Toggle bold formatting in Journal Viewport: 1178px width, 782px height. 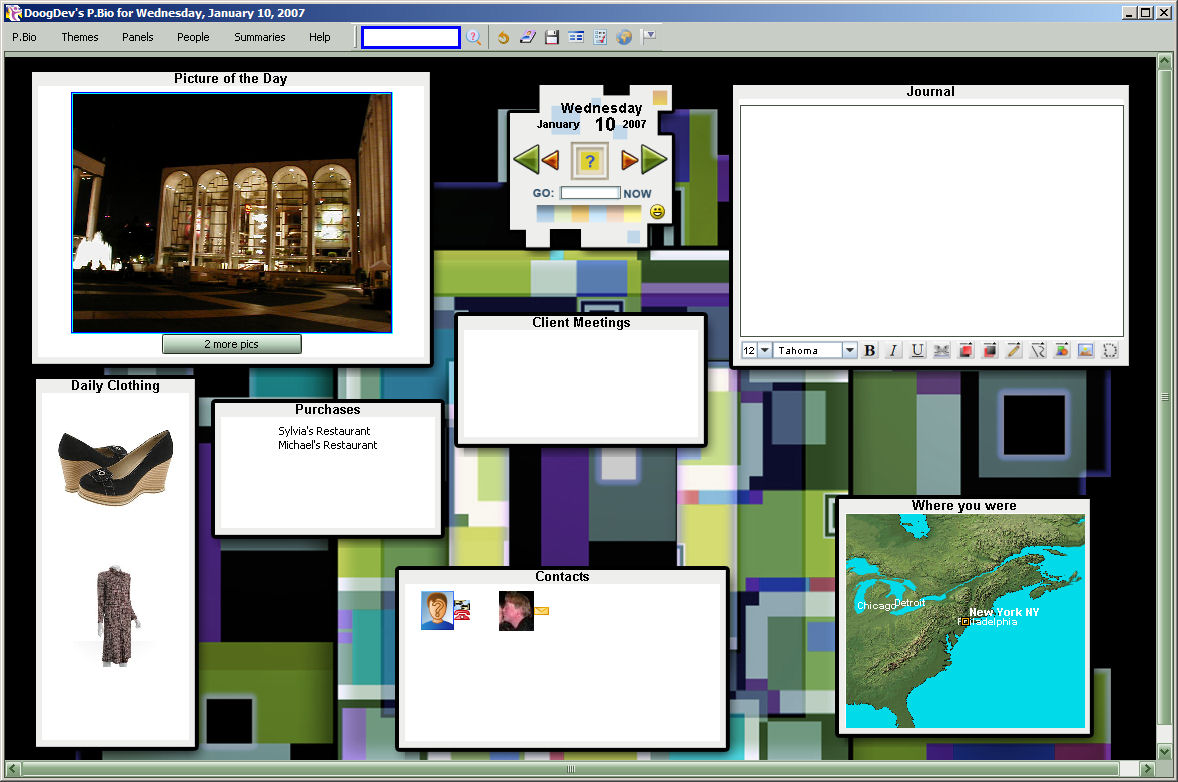click(869, 351)
